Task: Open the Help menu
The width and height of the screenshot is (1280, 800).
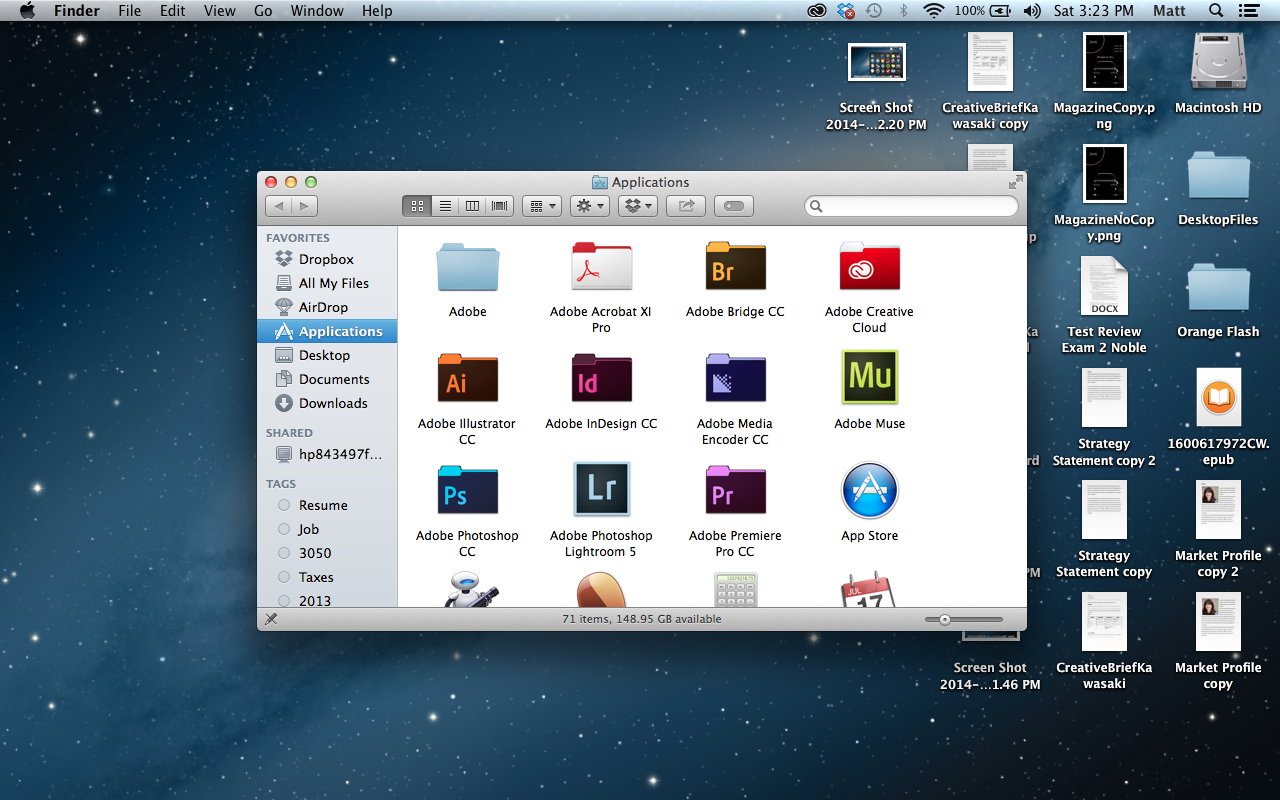Action: (x=377, y=11)
